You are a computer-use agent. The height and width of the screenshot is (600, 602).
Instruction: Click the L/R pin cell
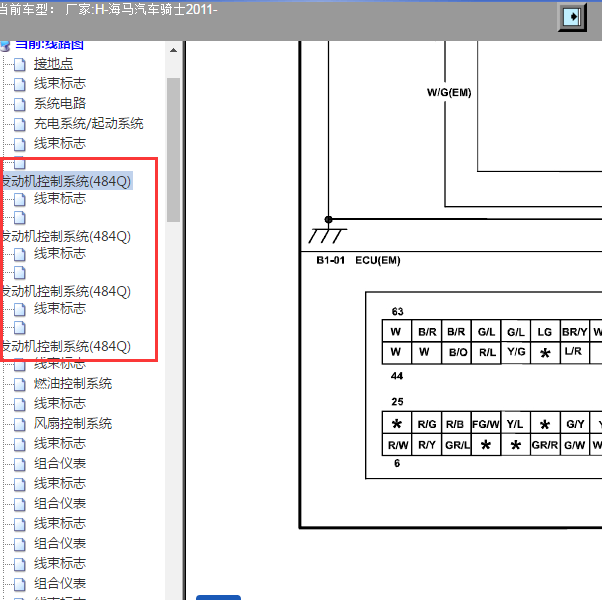[x=575, y=352]
